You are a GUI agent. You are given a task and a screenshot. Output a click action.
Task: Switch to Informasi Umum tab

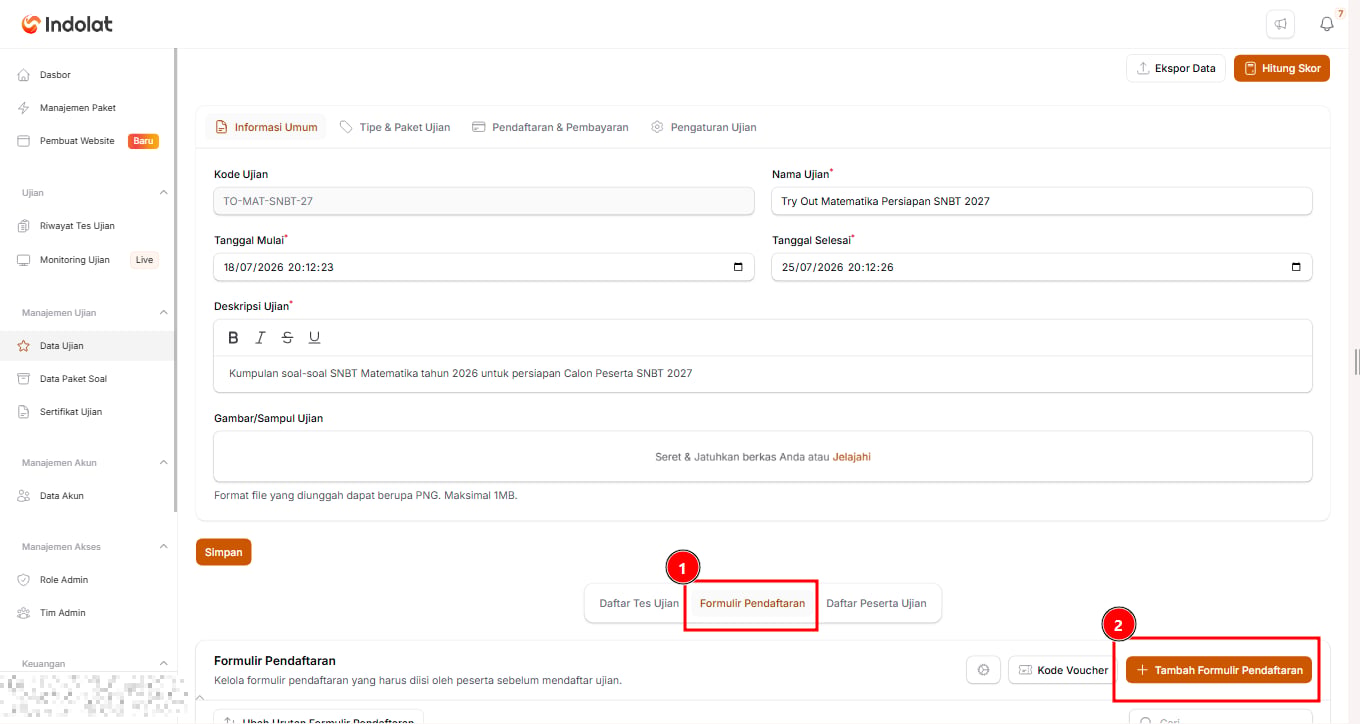tap(266, 127)
